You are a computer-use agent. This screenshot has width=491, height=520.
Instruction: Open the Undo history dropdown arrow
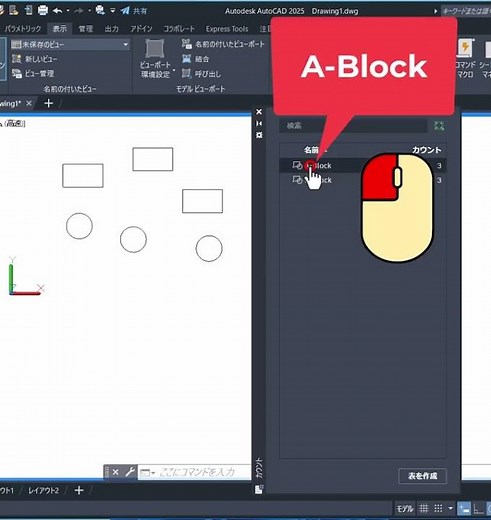(x=68, y=11)
